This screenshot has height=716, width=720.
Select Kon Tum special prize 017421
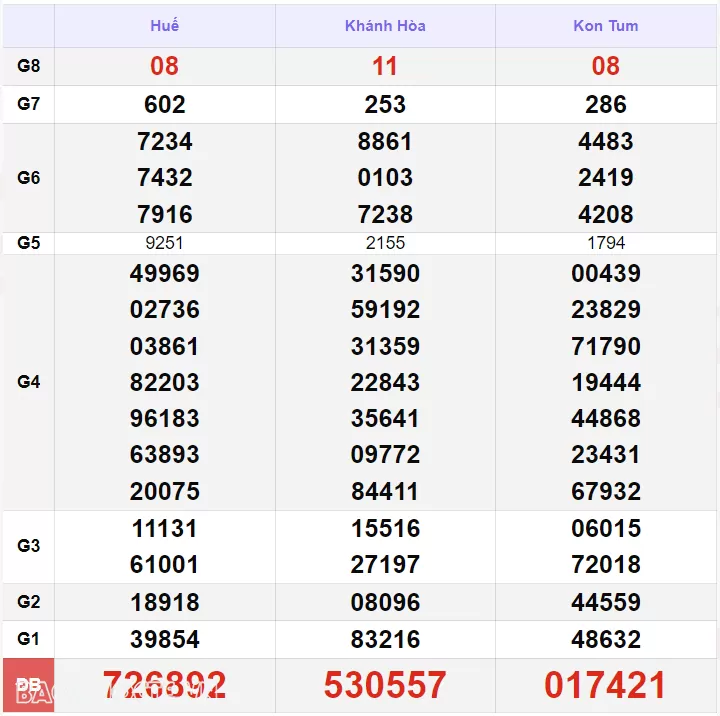(606, 685)
